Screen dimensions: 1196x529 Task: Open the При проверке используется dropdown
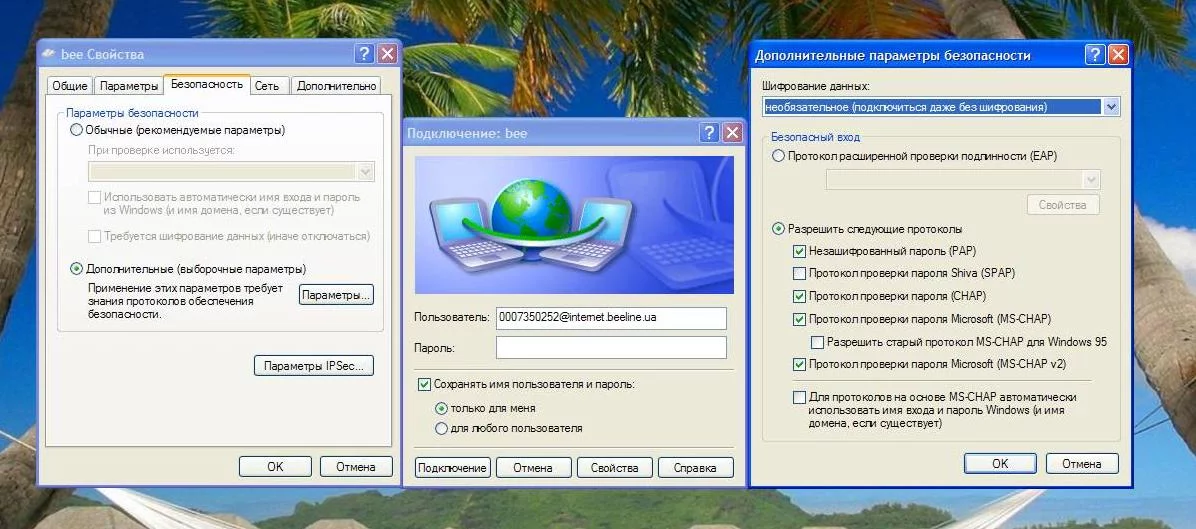point(365,172)
